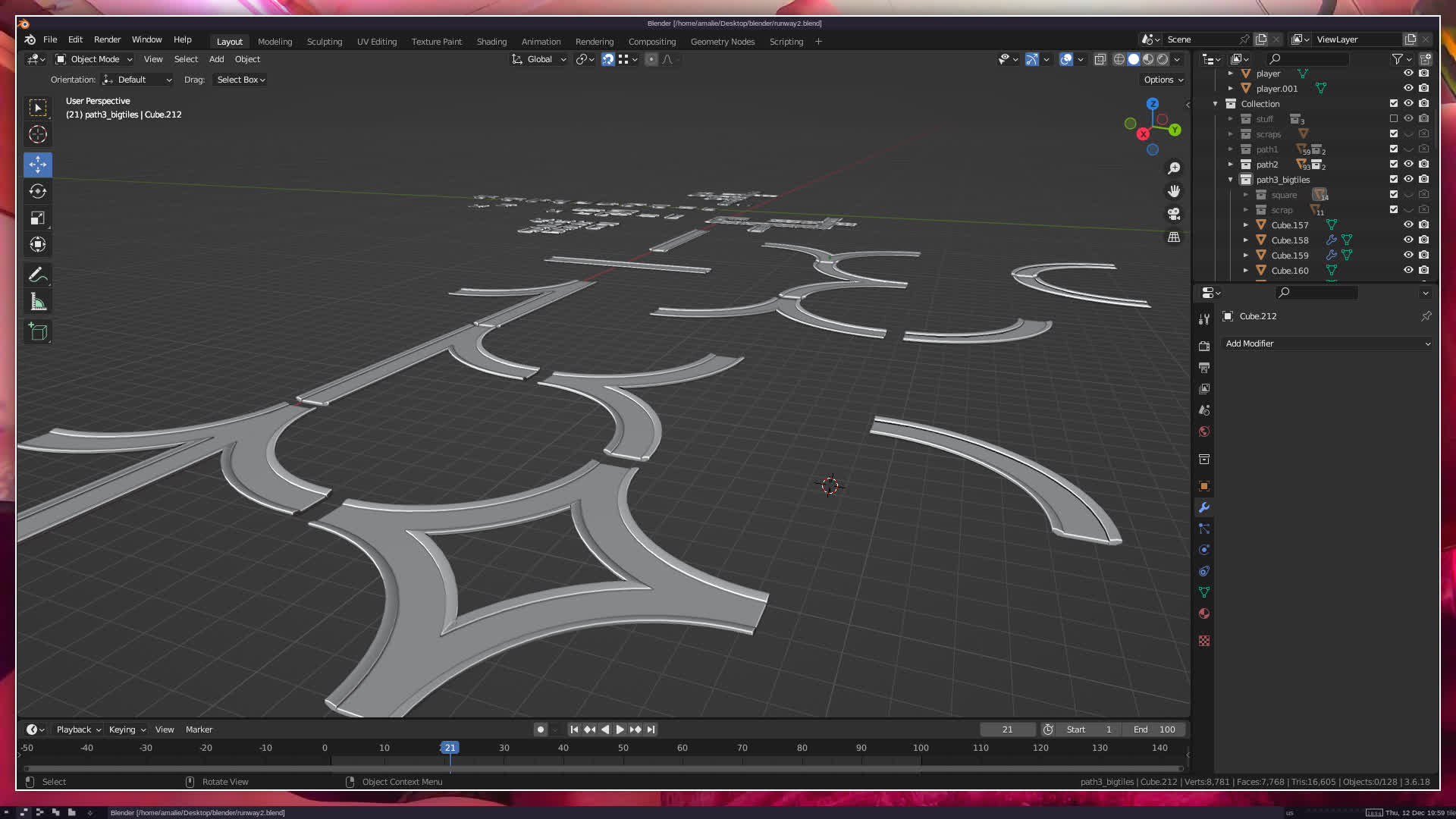This screenshot has height=819, width=1456.
Task: Click the timeline scrollbar
Action: (x=607, y=768)
